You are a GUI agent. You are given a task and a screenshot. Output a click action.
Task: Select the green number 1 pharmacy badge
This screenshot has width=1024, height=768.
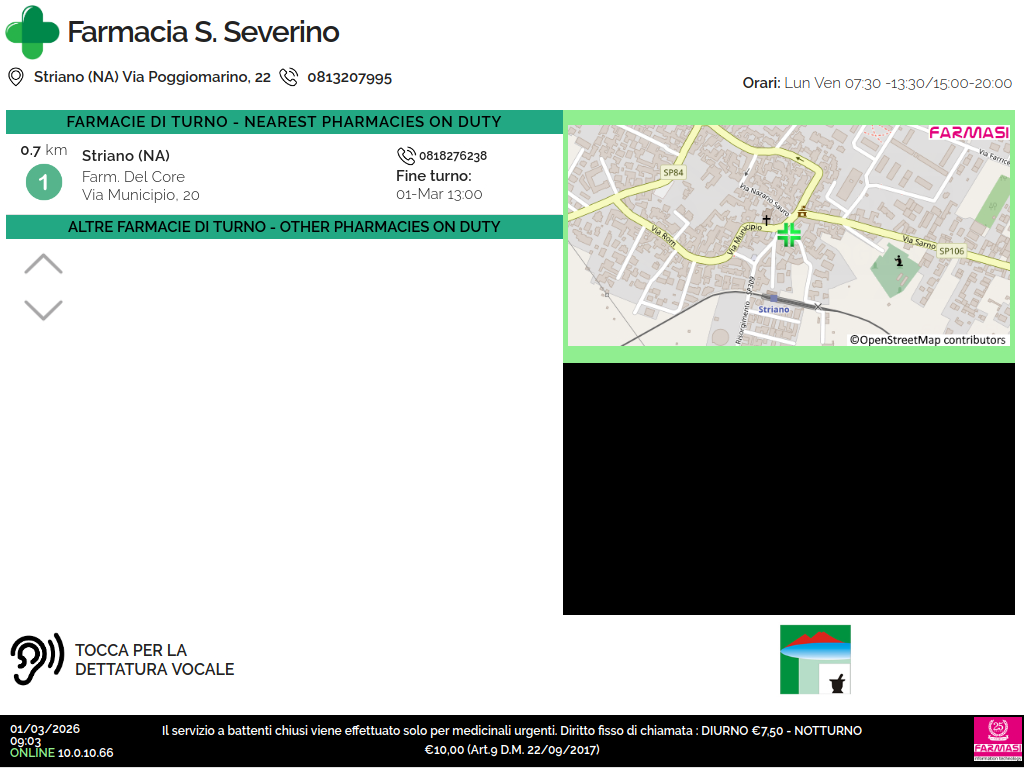(x=43, y=182)
